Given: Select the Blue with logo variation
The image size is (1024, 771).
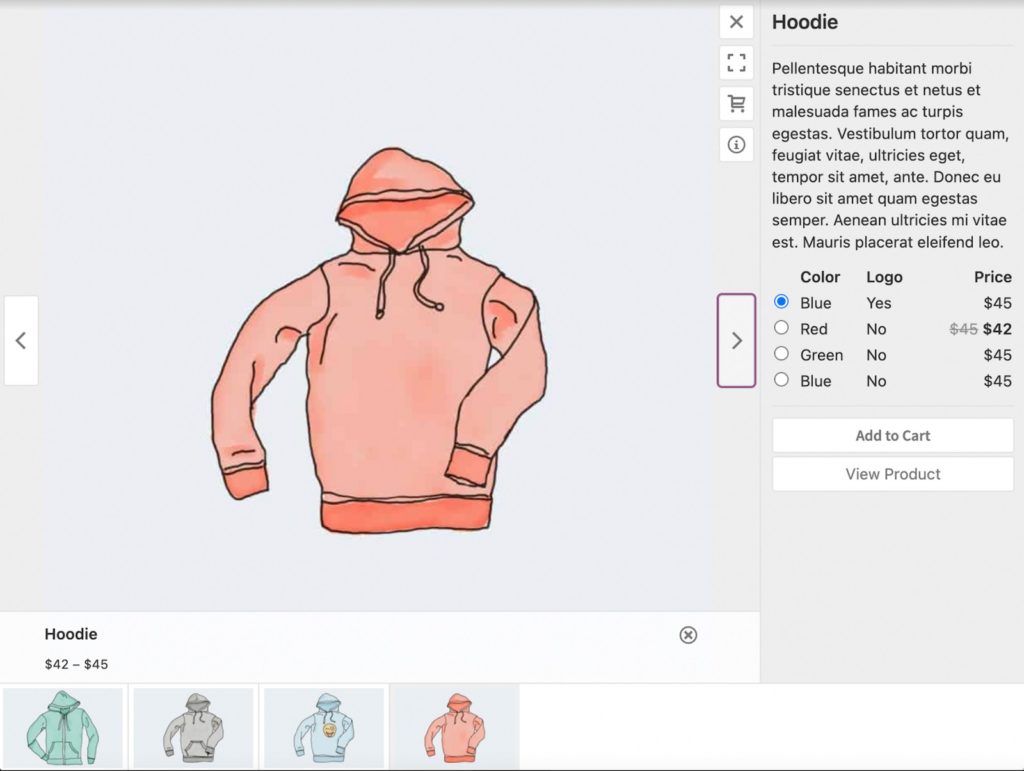Looking at the screenshot, I should tap(781, 302).
